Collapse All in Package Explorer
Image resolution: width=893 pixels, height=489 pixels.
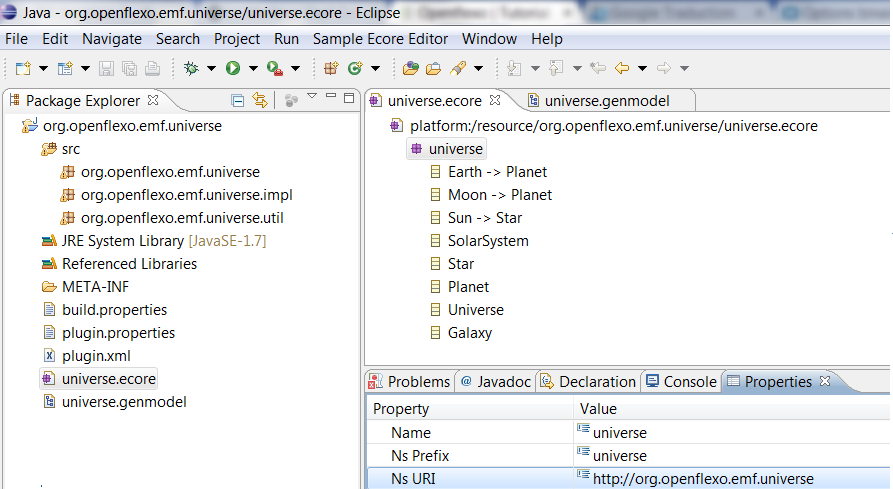[x=237, y=101]
